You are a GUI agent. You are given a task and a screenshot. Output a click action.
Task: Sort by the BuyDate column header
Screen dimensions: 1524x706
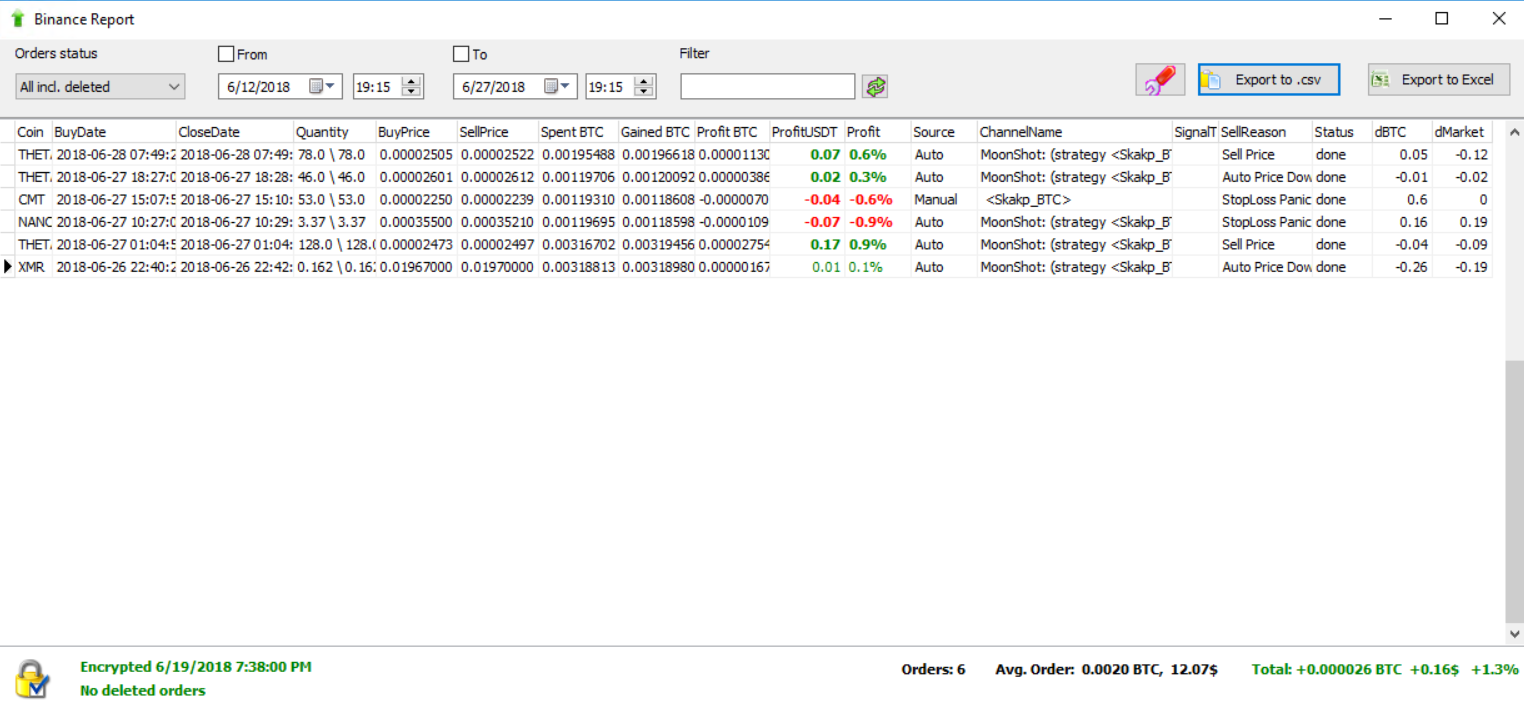[x=114, y=132]
